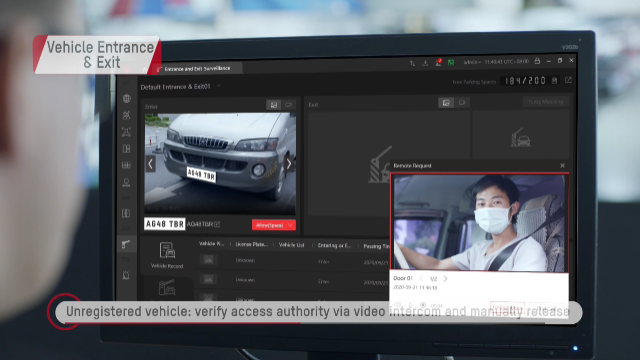Image resolution: width=640 pixels, height=360 pixels.
Task: Select the Entrance and Exit Surveillance tab
Action: point(198,69)
